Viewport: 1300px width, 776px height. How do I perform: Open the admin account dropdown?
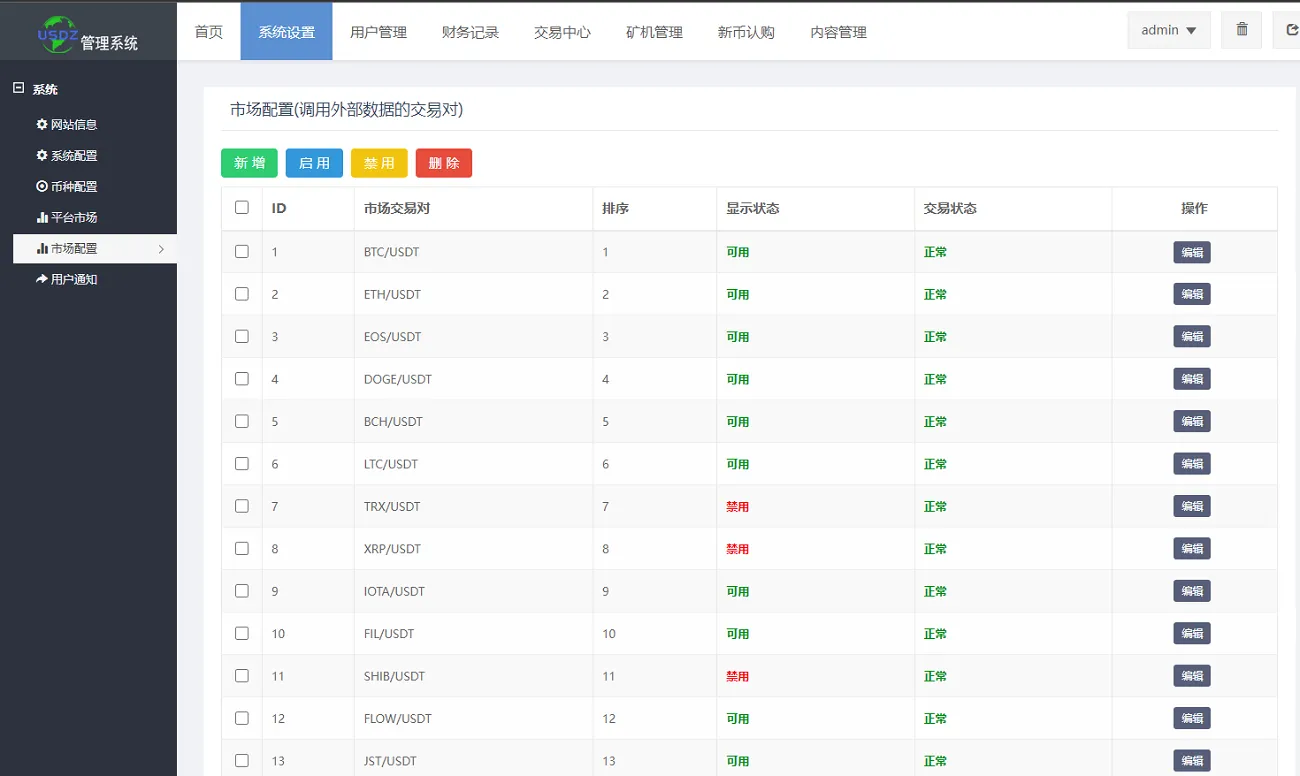click(1168, 30)
